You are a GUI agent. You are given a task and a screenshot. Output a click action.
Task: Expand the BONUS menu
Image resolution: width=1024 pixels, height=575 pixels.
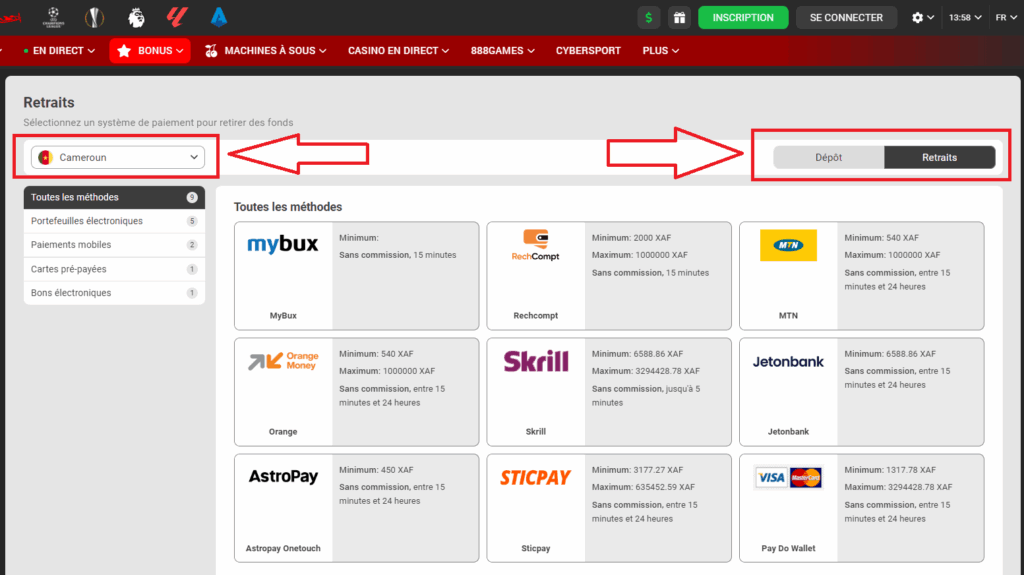coord(150,50)
